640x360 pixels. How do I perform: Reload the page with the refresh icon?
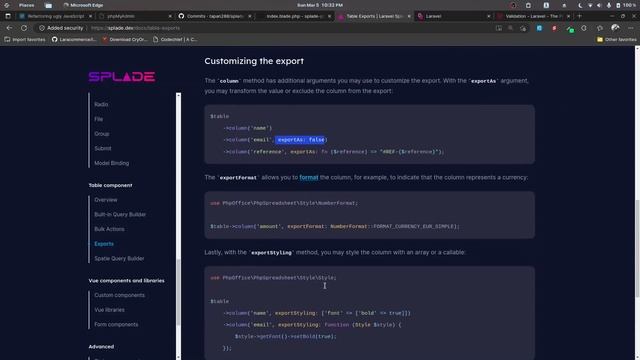[24, 28]
